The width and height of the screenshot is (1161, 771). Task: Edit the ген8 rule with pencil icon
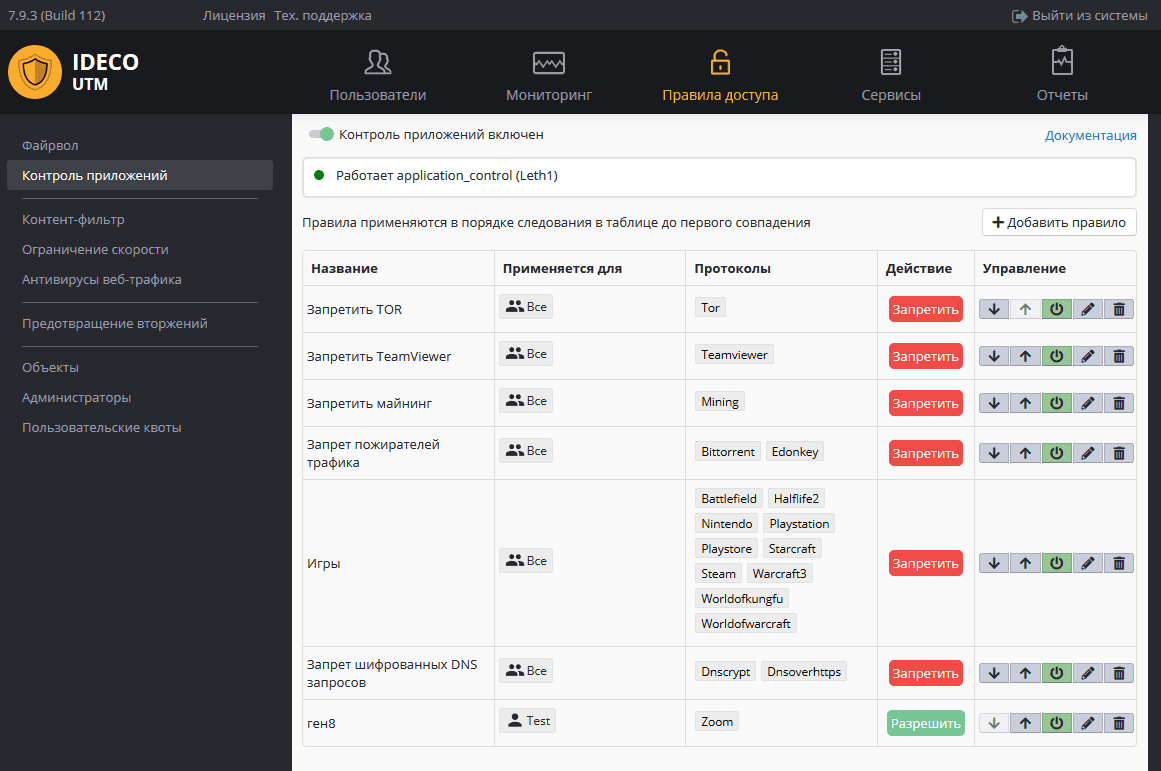point(1088,723)
